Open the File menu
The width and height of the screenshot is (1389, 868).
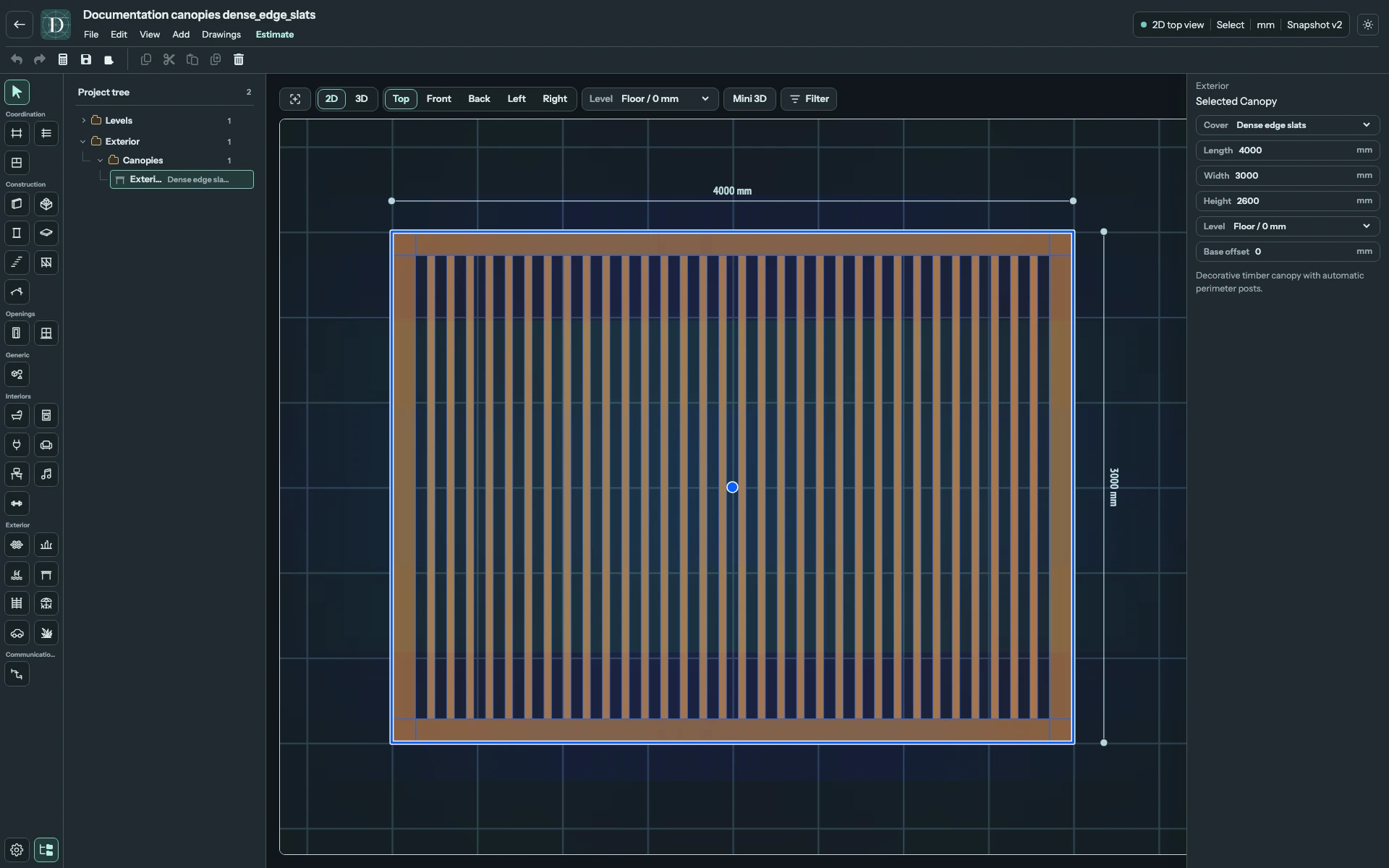pyautogui.click(x=91, y=35)
